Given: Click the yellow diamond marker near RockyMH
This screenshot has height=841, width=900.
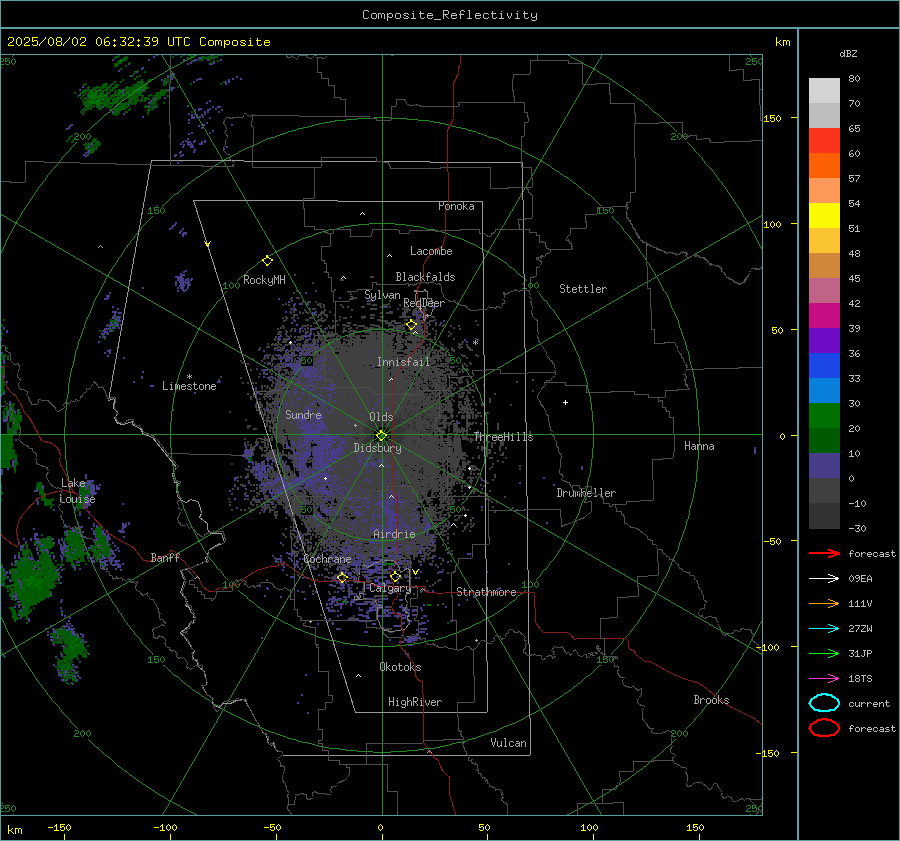Looking at the screenshot, I should point(267,261).
